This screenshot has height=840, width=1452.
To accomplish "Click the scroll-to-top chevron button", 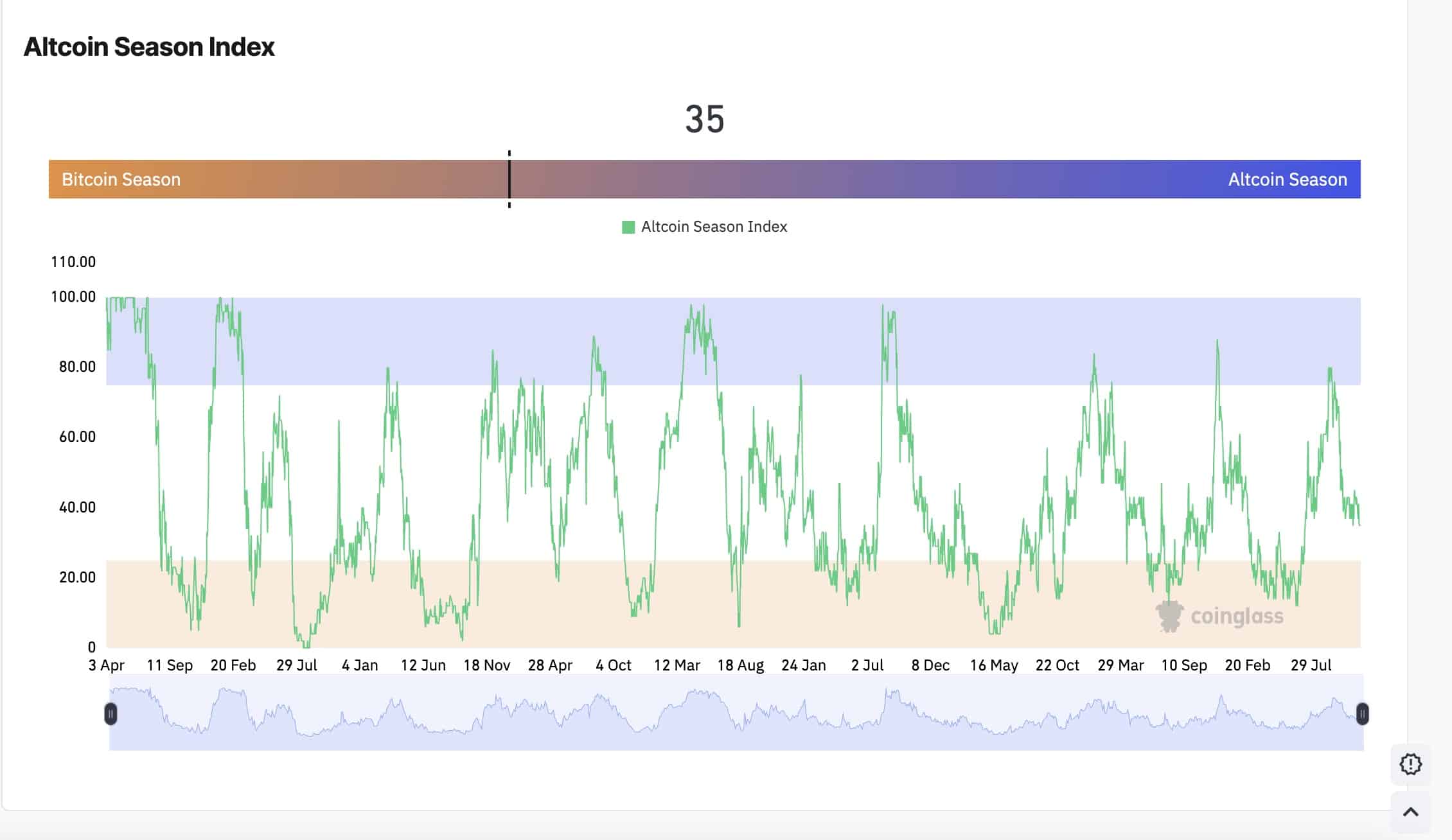I will [x=1410, y=812].
